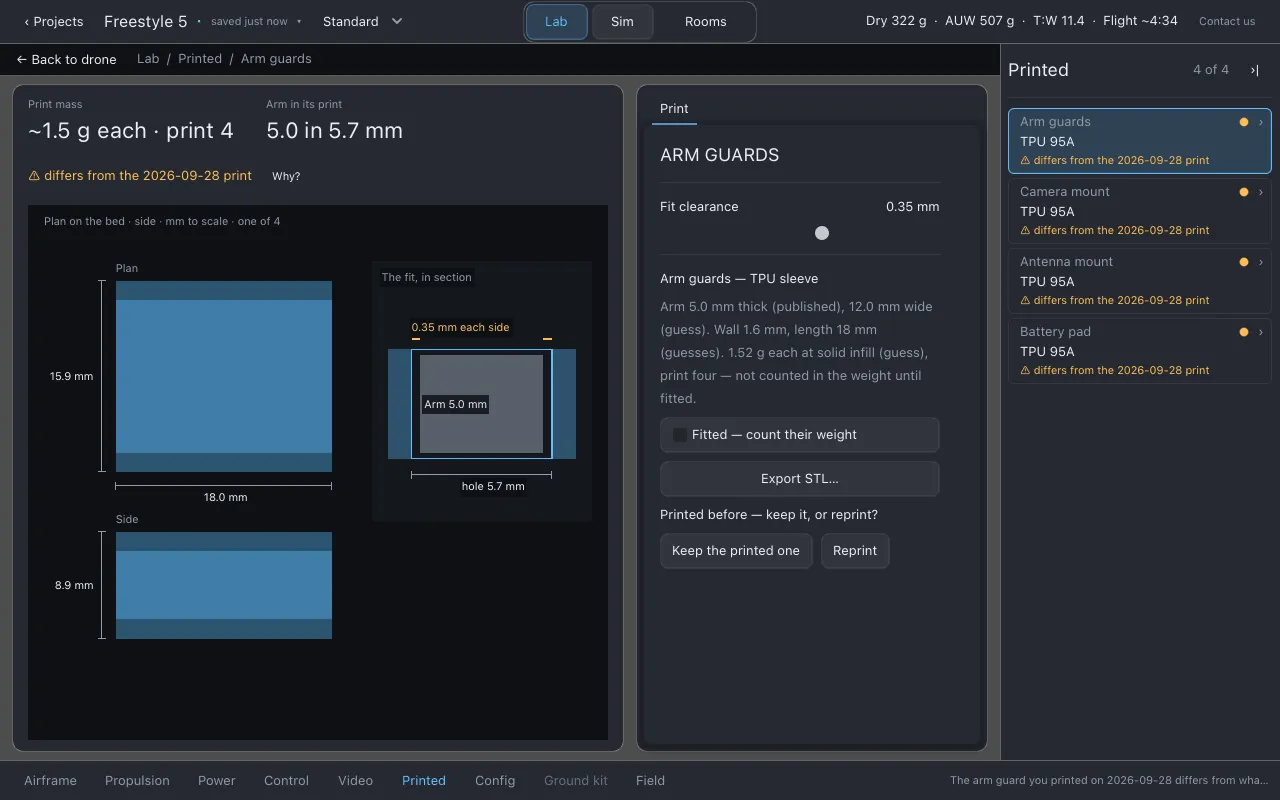The width and height of the screenshot is (1280, 800).
Task: Open the Airframe section tab
Action: [x=50, y=781]
